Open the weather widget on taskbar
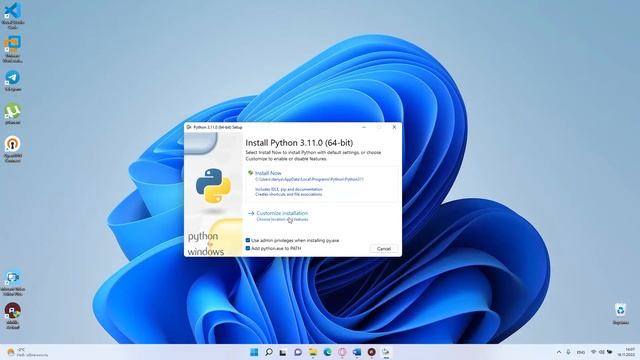 tap(27, 352)
